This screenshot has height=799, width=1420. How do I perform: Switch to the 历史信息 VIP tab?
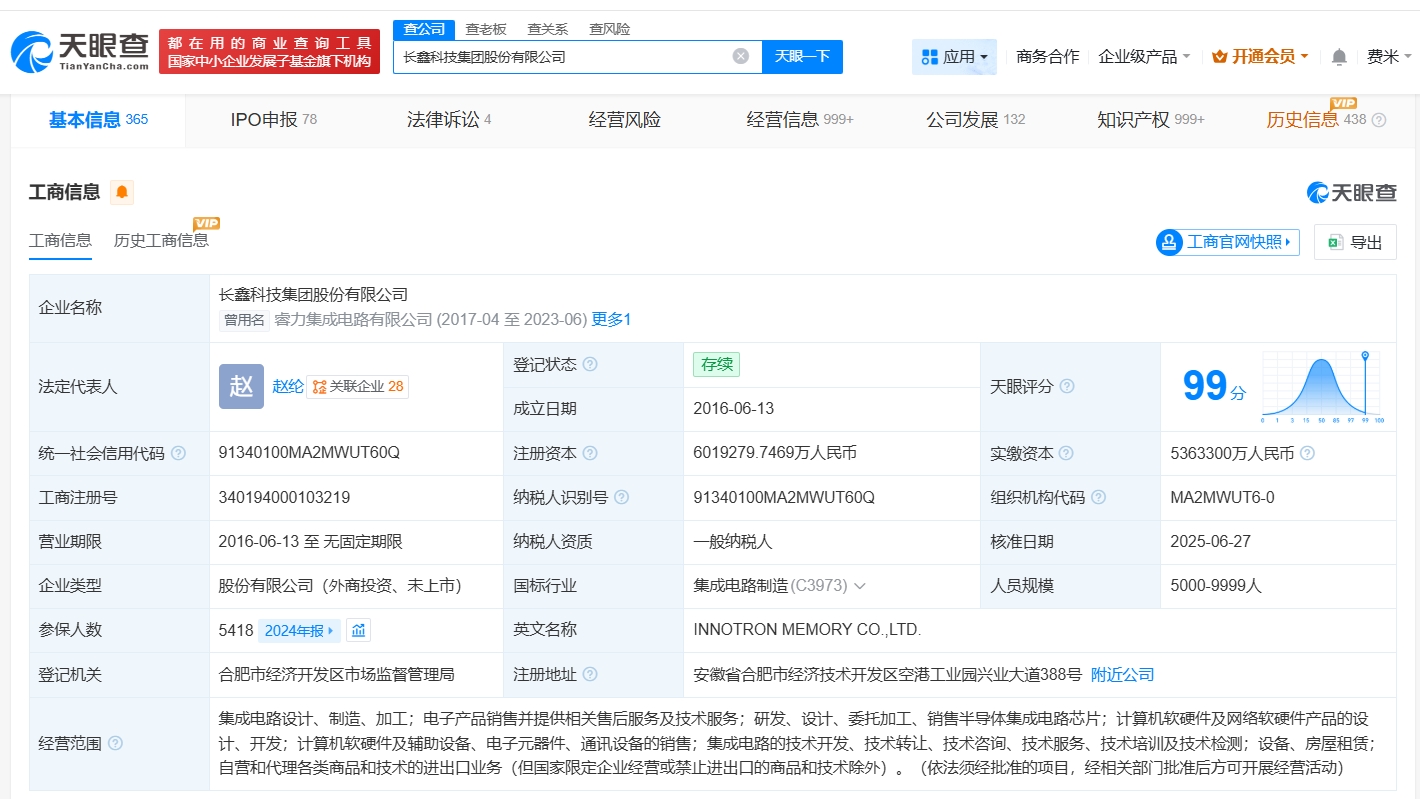tap(1315, 120)
